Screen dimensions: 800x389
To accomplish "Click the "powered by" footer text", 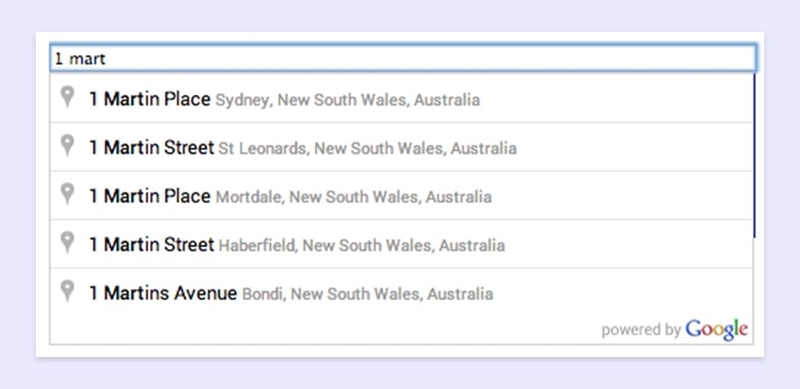I will [x=641, y=330].
